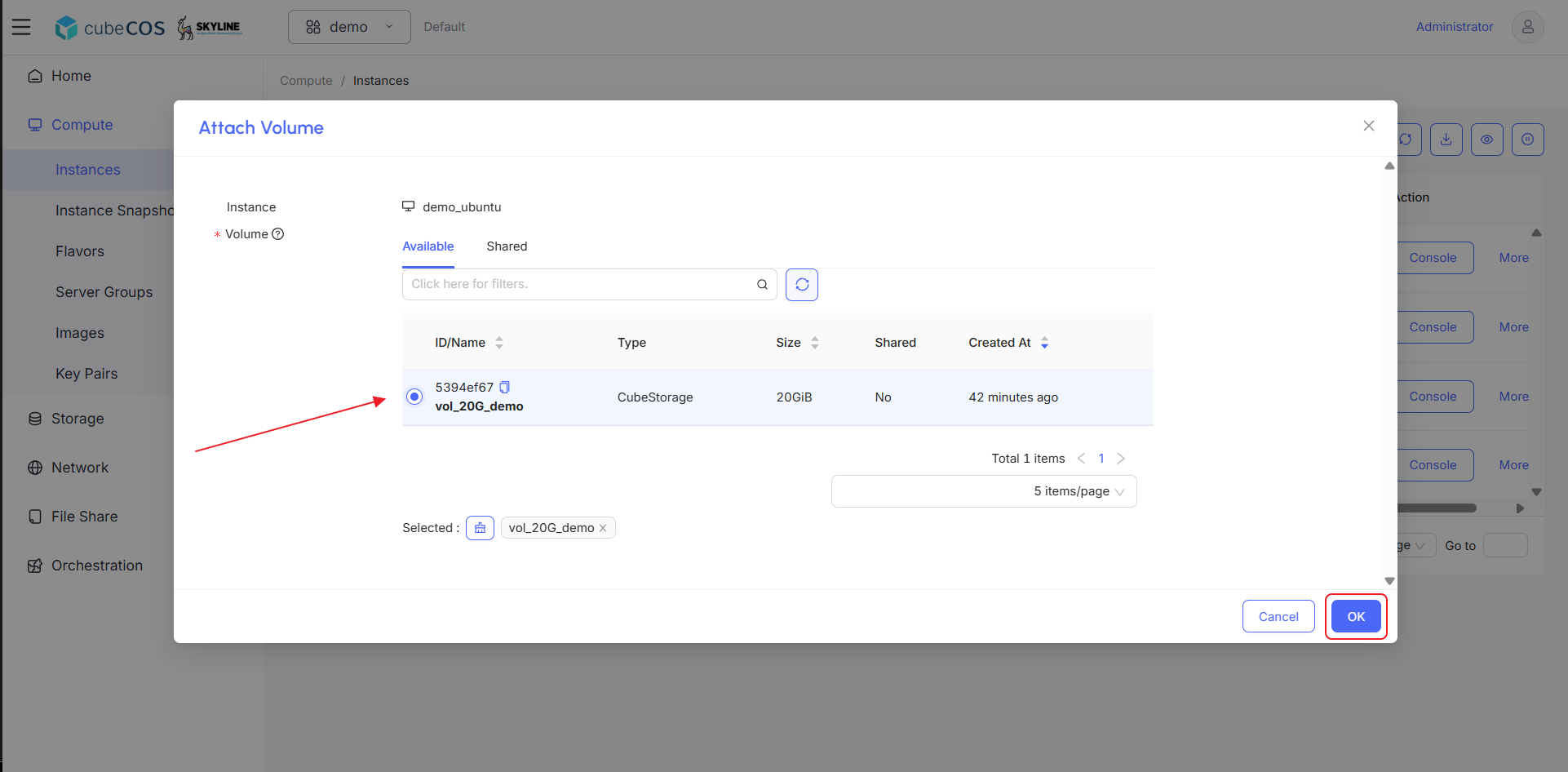Click the Cancel button

(1278, 616)
